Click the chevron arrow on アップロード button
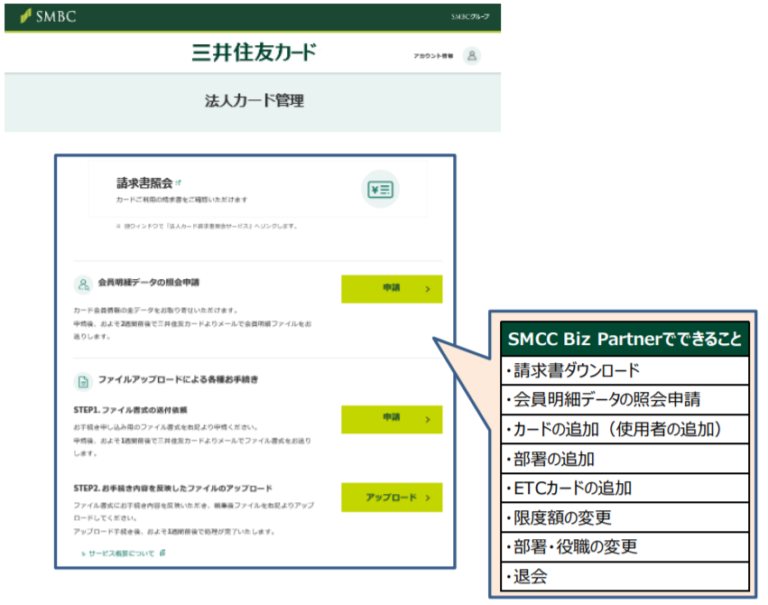This screenshot has height=605, width=768. pos(428,498)
